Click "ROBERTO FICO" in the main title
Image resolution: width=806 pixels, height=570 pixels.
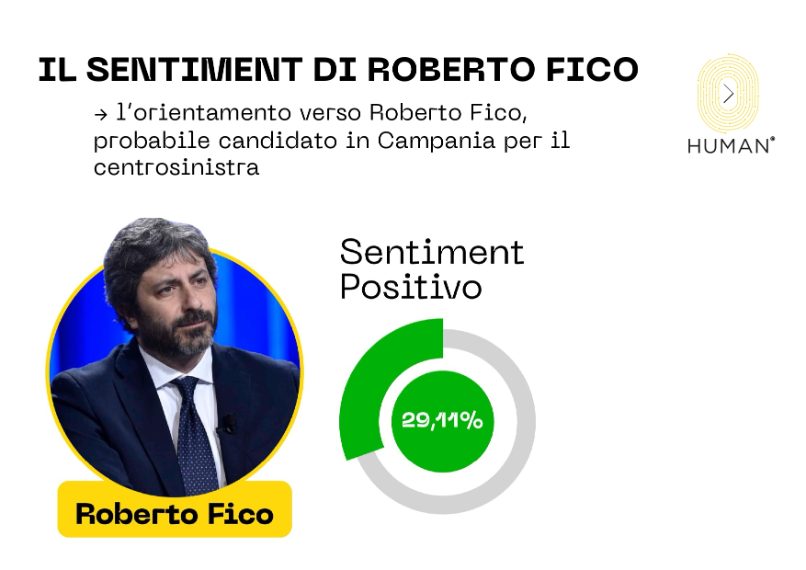tap(503, 70)
